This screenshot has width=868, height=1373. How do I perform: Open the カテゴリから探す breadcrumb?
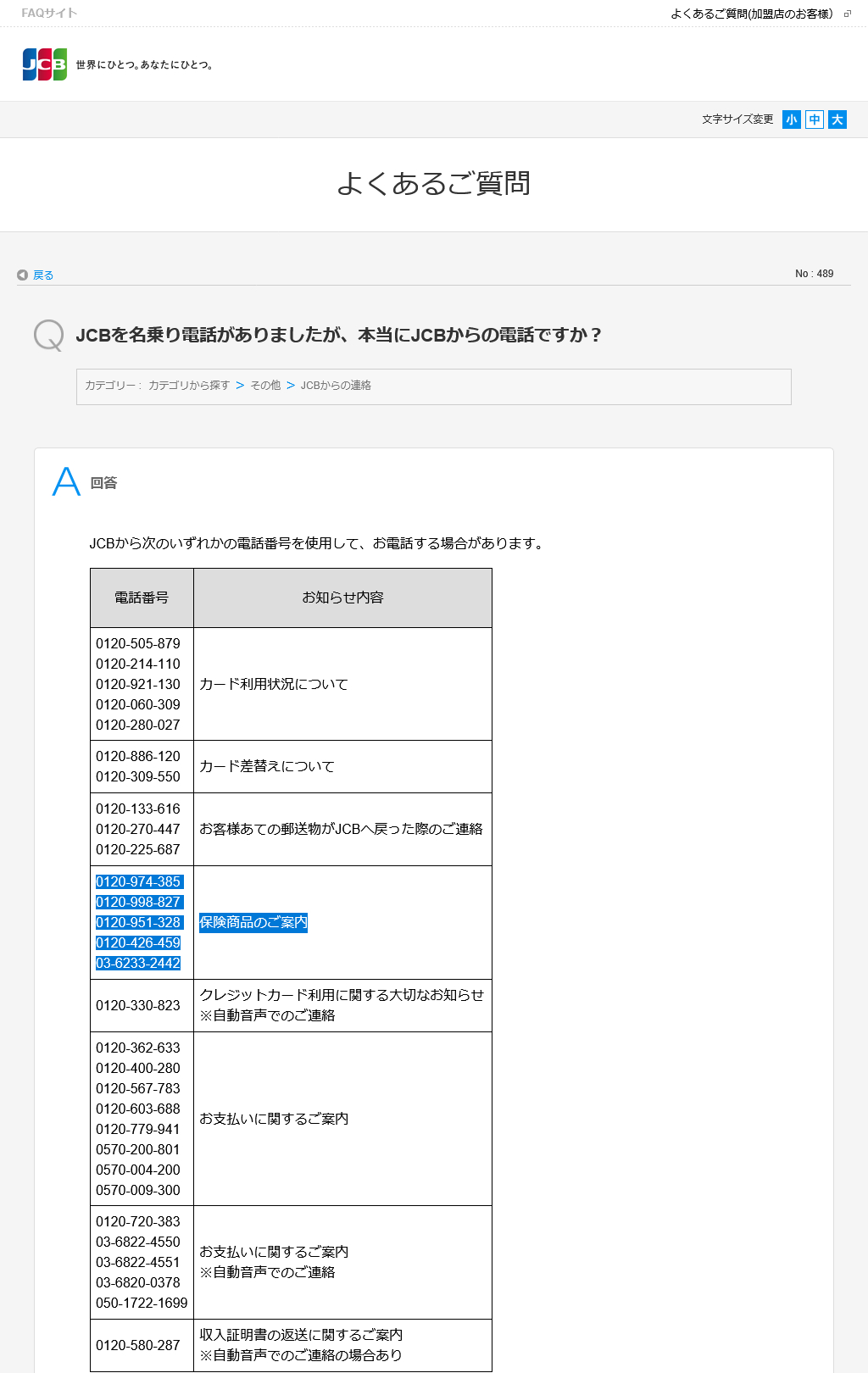coord(189,386)
